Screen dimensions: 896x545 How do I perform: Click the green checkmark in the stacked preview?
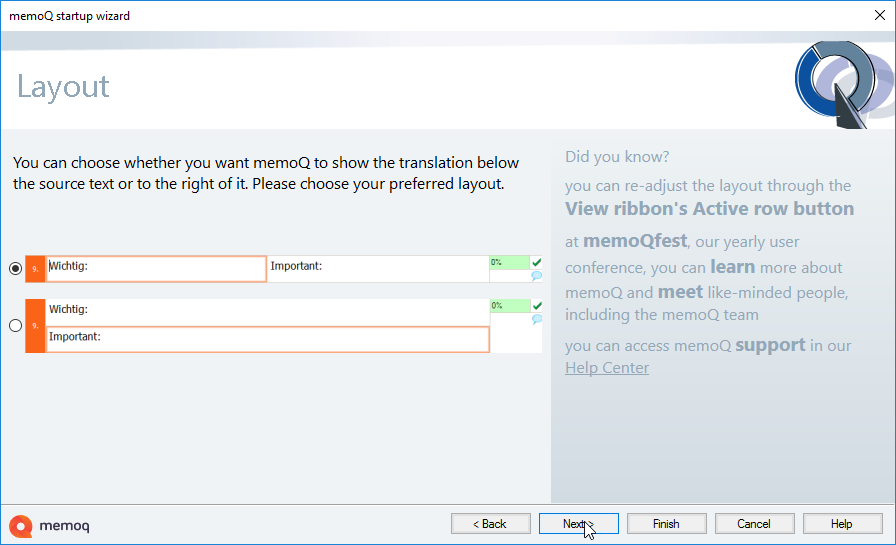click(537, 306)
